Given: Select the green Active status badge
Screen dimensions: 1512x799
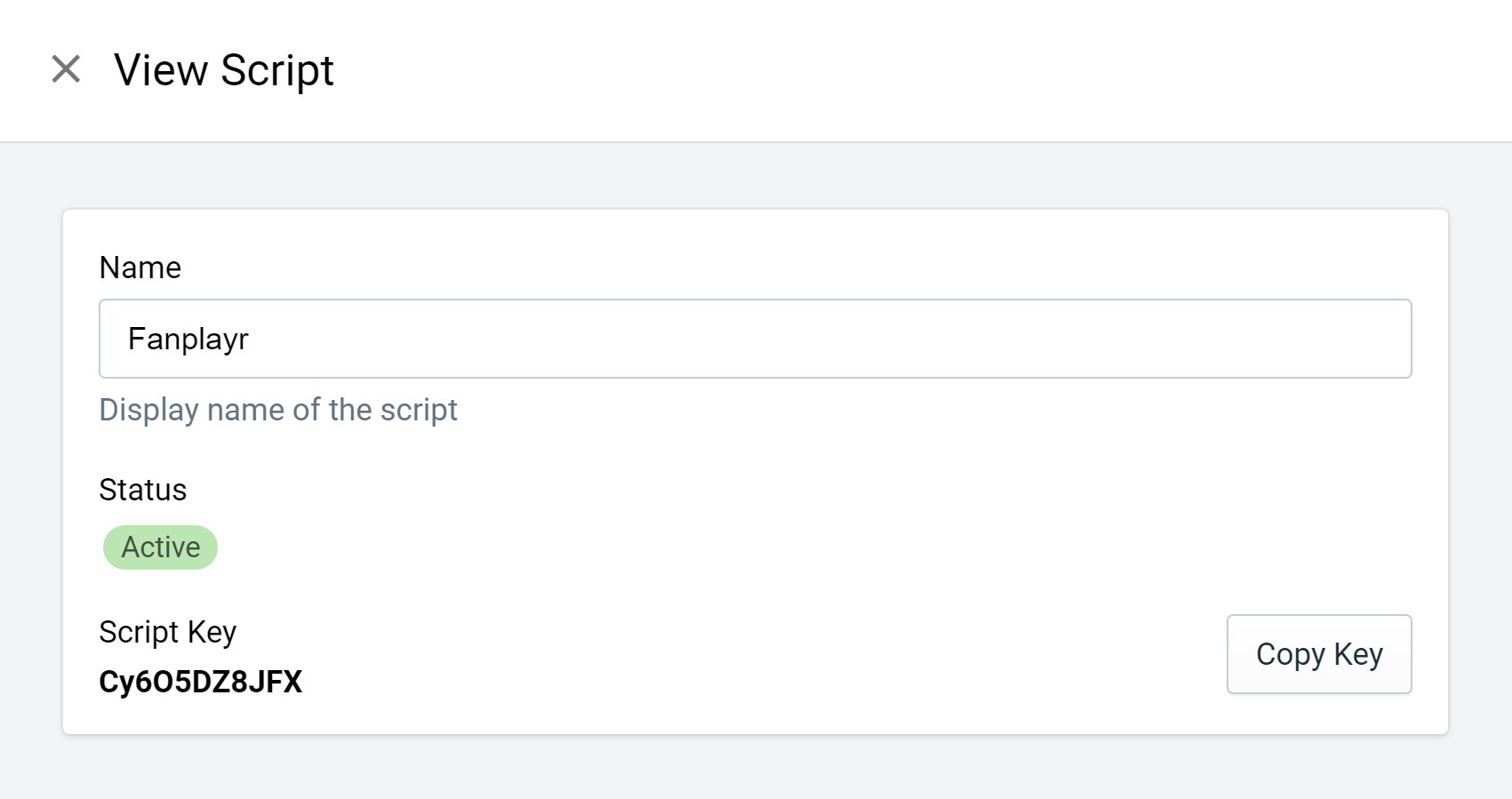Looking at the screenshot, I should click(x=160, y=547).
